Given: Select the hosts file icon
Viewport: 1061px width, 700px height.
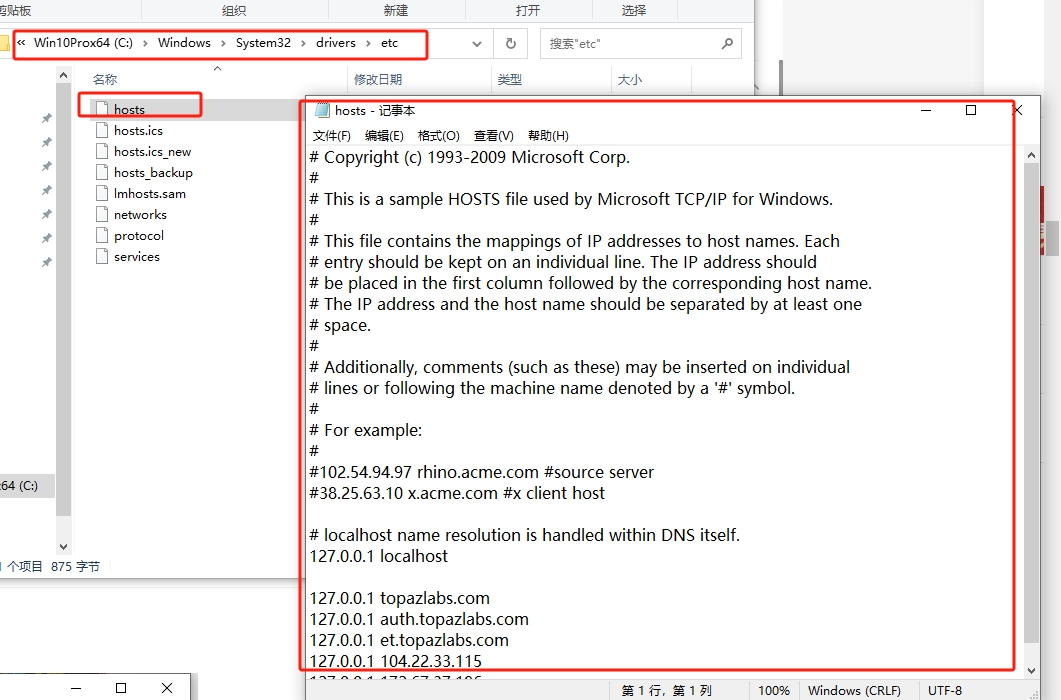Looking at the screenshot, I should [101, 109].
